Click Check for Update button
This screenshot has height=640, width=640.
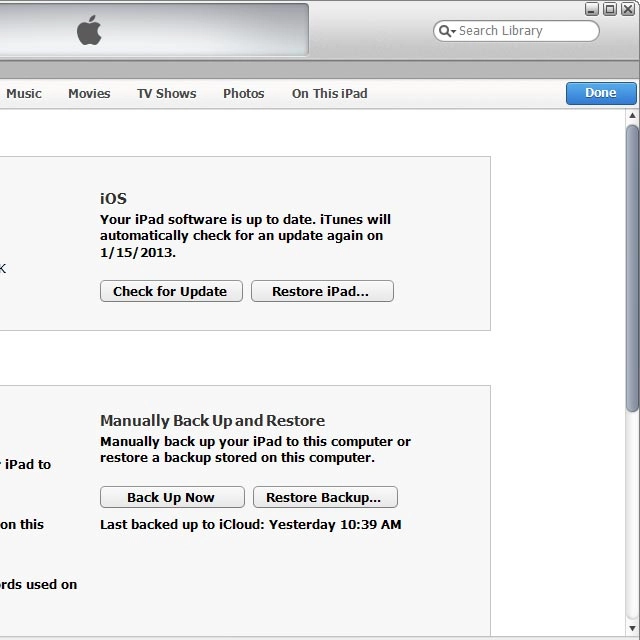click(171, 291)
